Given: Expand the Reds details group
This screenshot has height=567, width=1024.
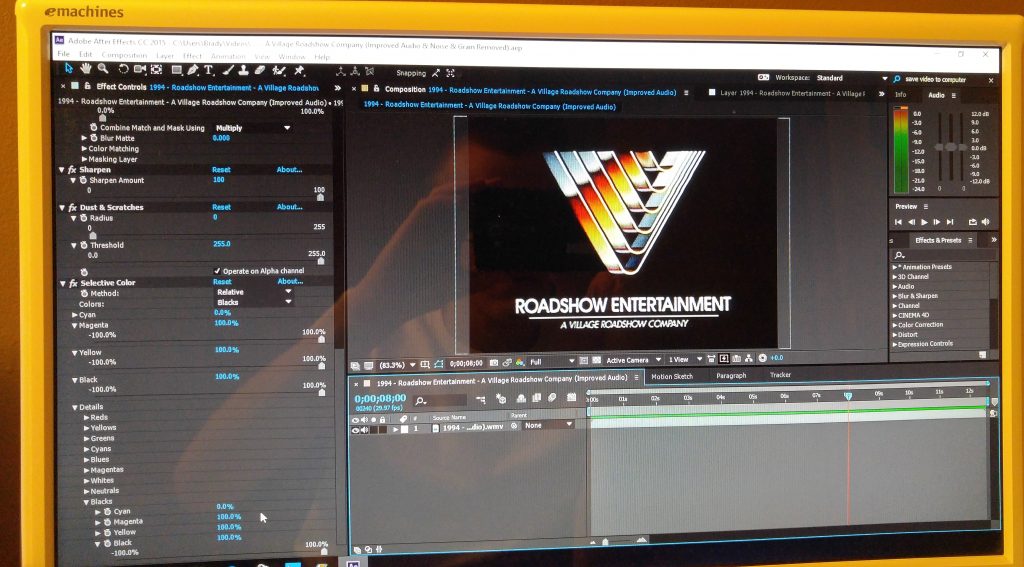Looking at the screenshot, I should coord(87,417).
